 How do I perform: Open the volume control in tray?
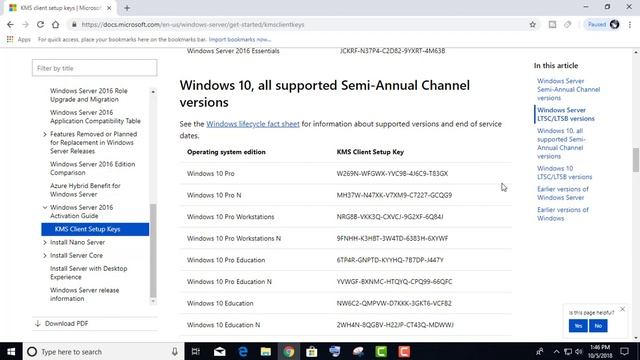[578, 351]
